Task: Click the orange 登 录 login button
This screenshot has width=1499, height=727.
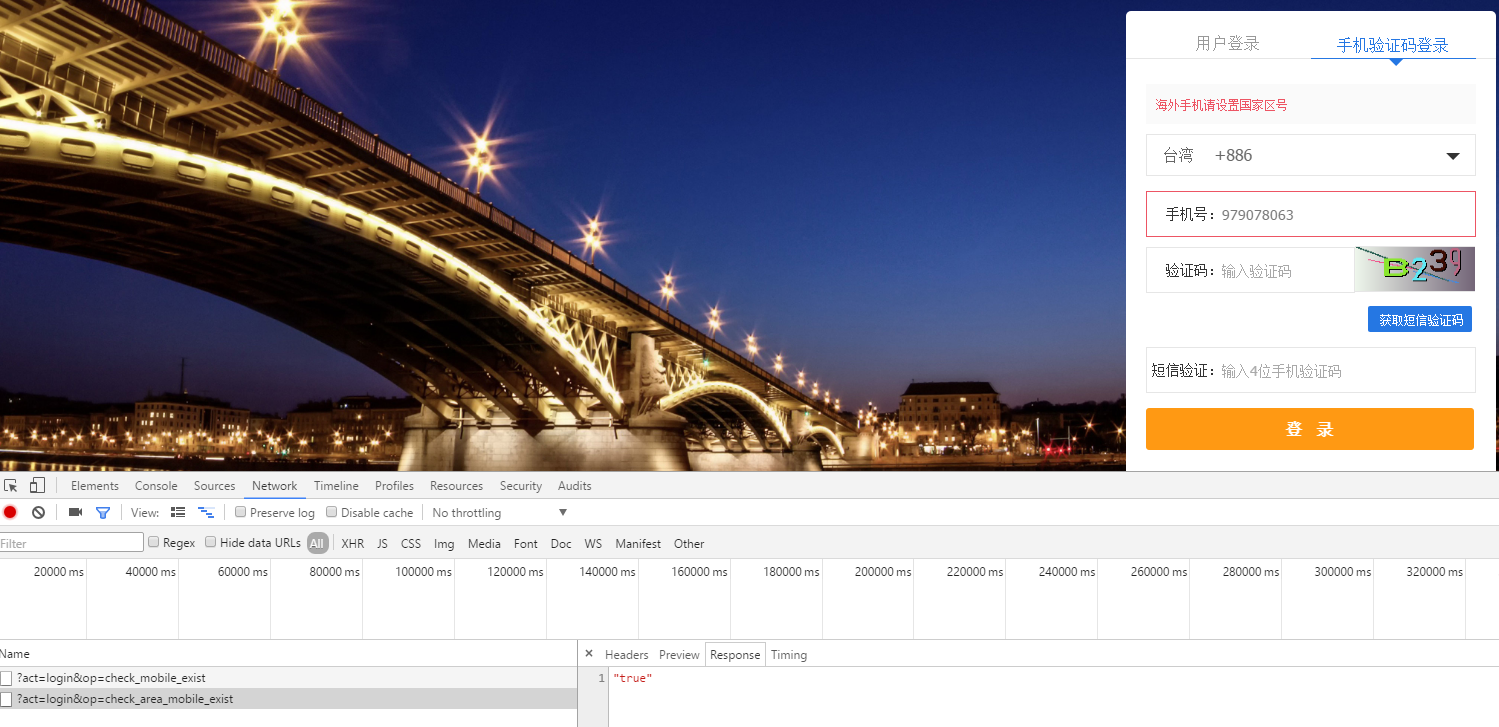Action: coord(1309,429)
